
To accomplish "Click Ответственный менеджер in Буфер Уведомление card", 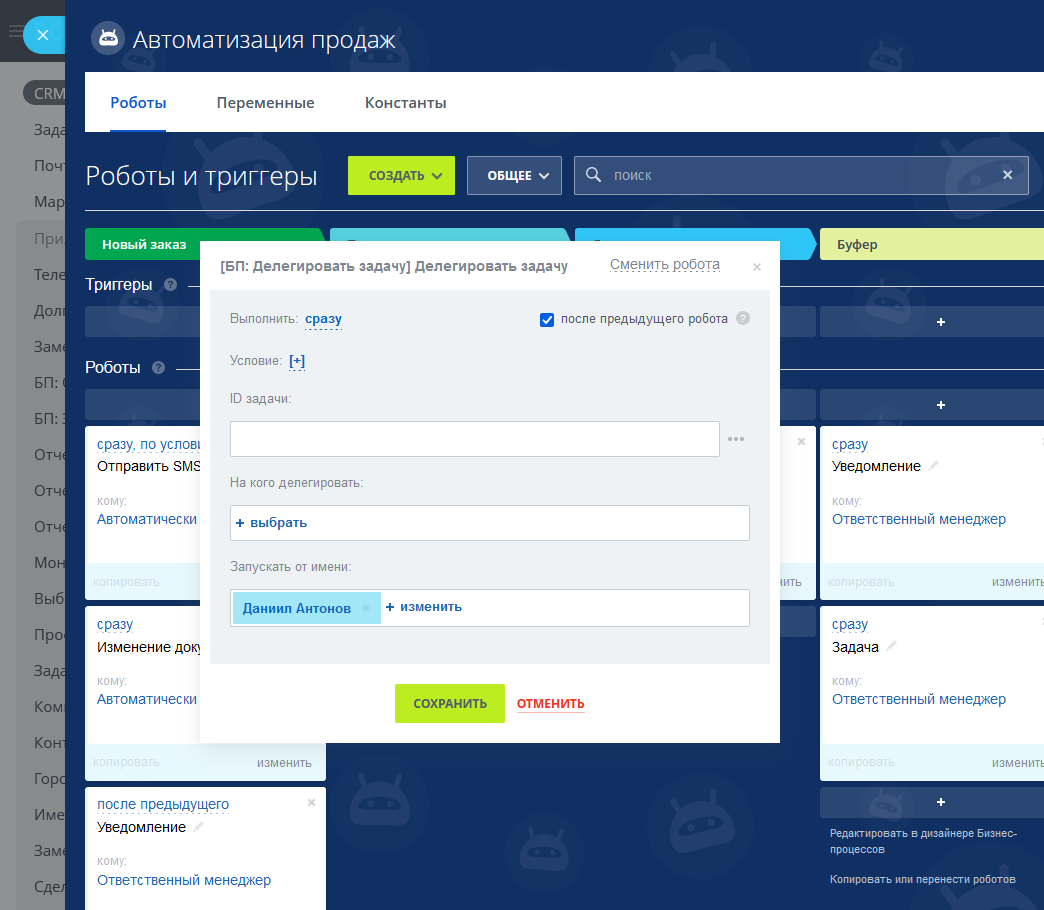I will click(x=918, y=519).
